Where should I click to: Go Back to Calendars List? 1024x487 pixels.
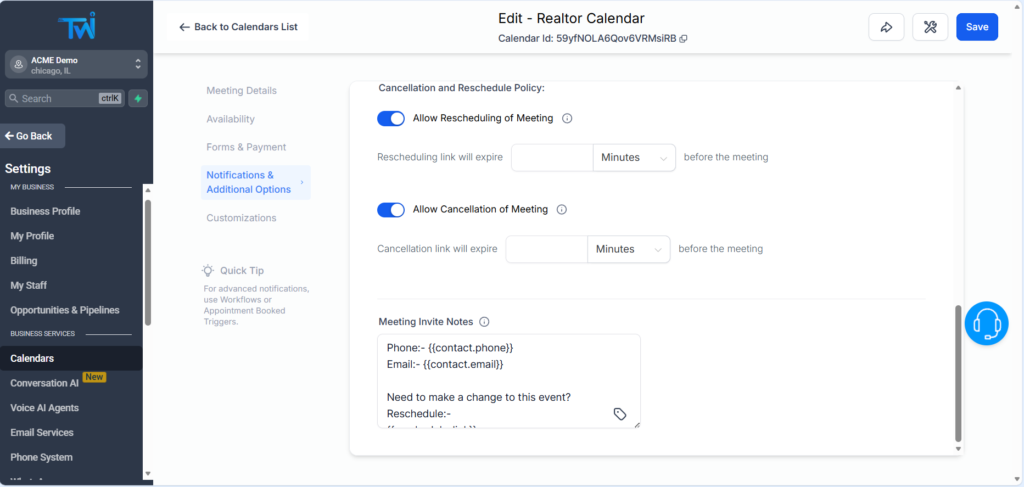click(x=238, y=27)
